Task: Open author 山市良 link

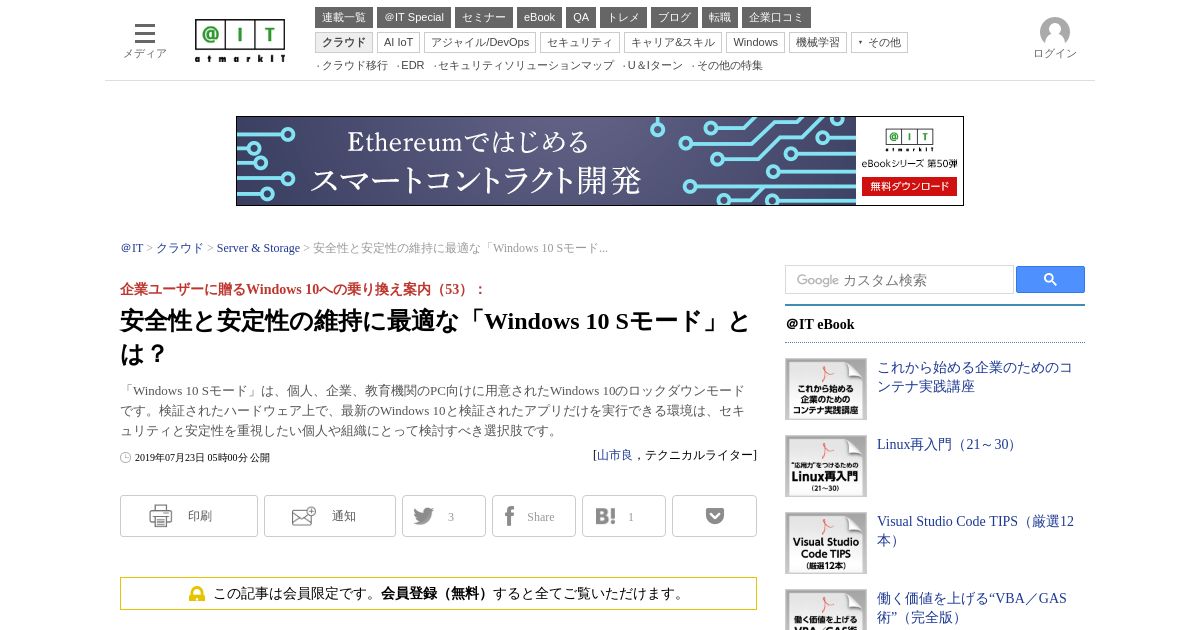Action: coord(615,455)
